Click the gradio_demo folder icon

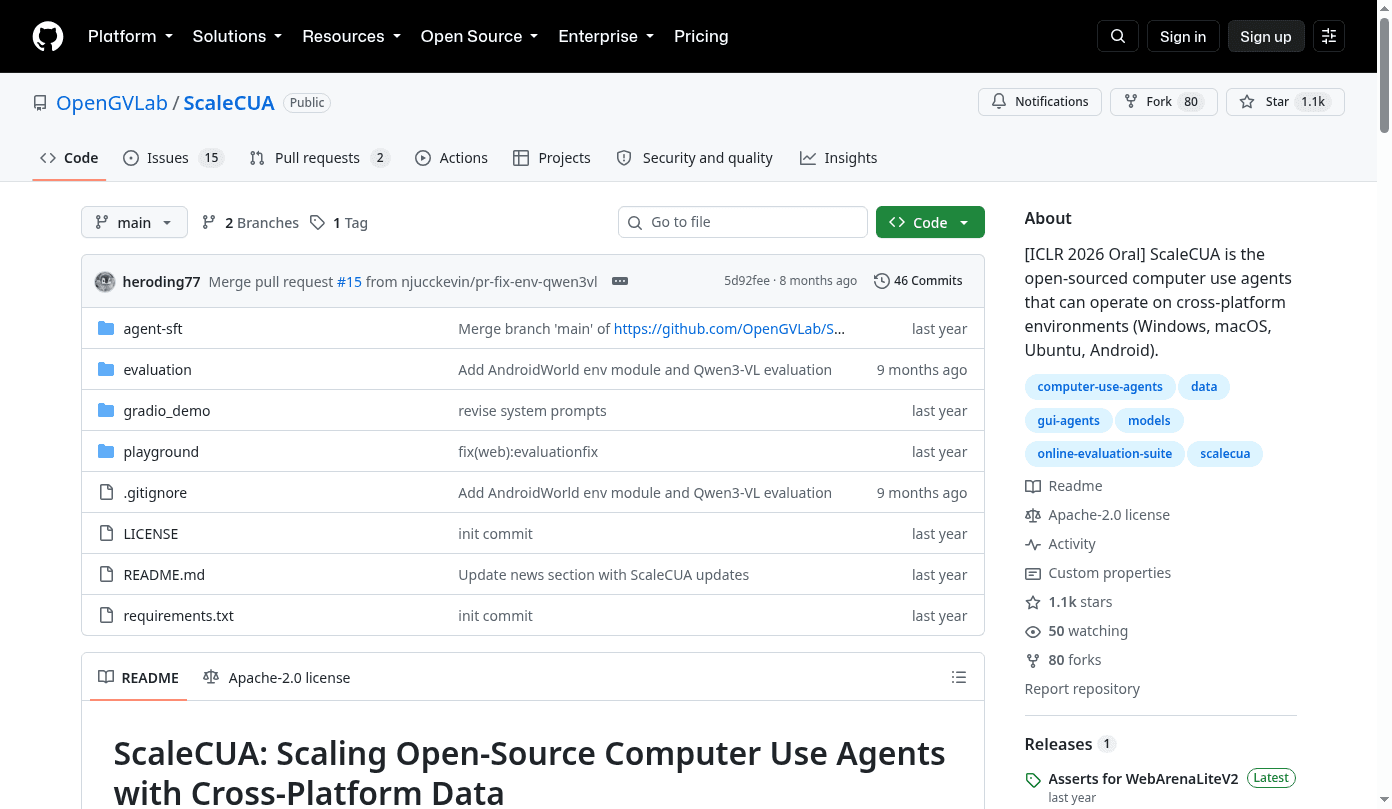(x=107, y=410)
